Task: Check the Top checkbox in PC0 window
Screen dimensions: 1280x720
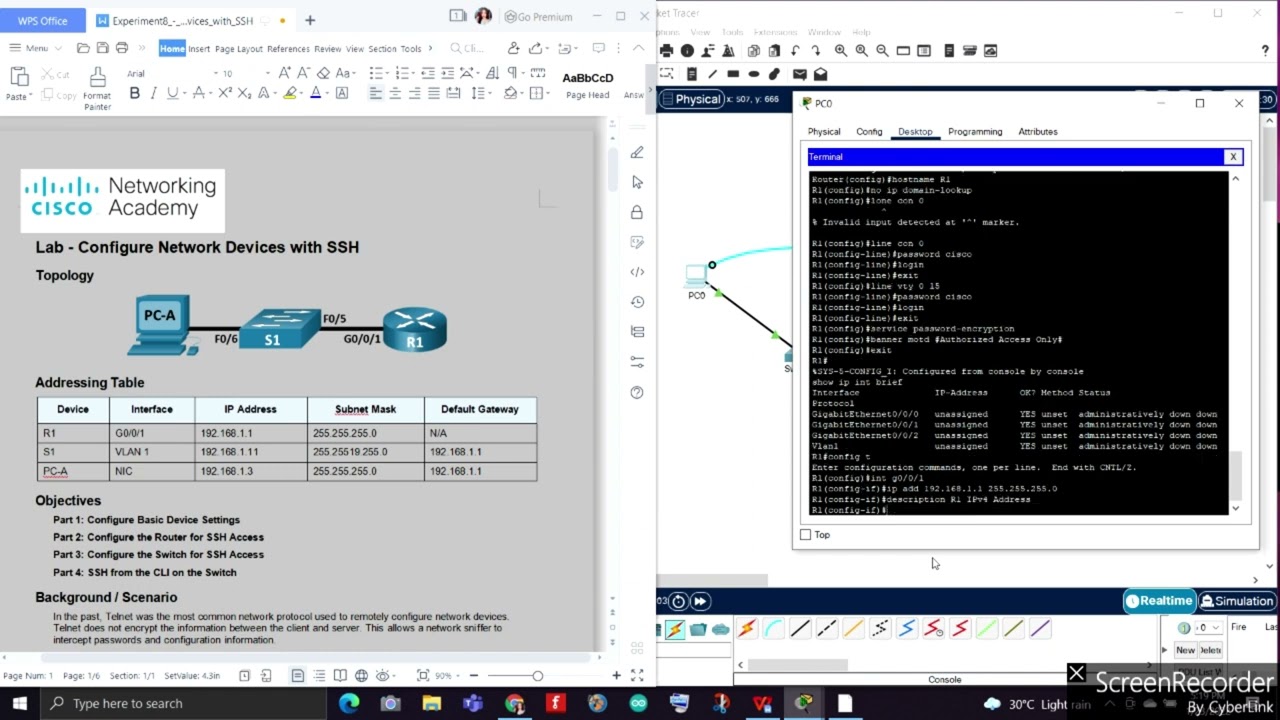Action: (806, 535)
